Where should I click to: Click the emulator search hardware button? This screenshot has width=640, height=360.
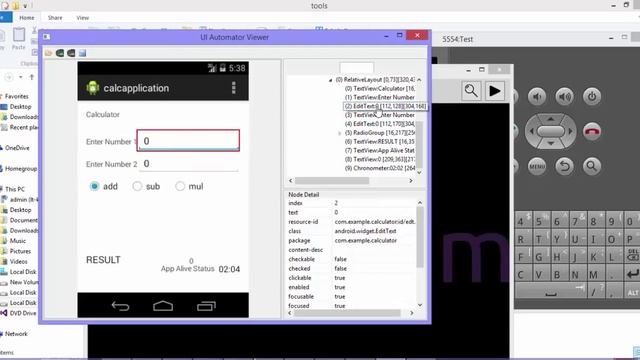point(592,166)
